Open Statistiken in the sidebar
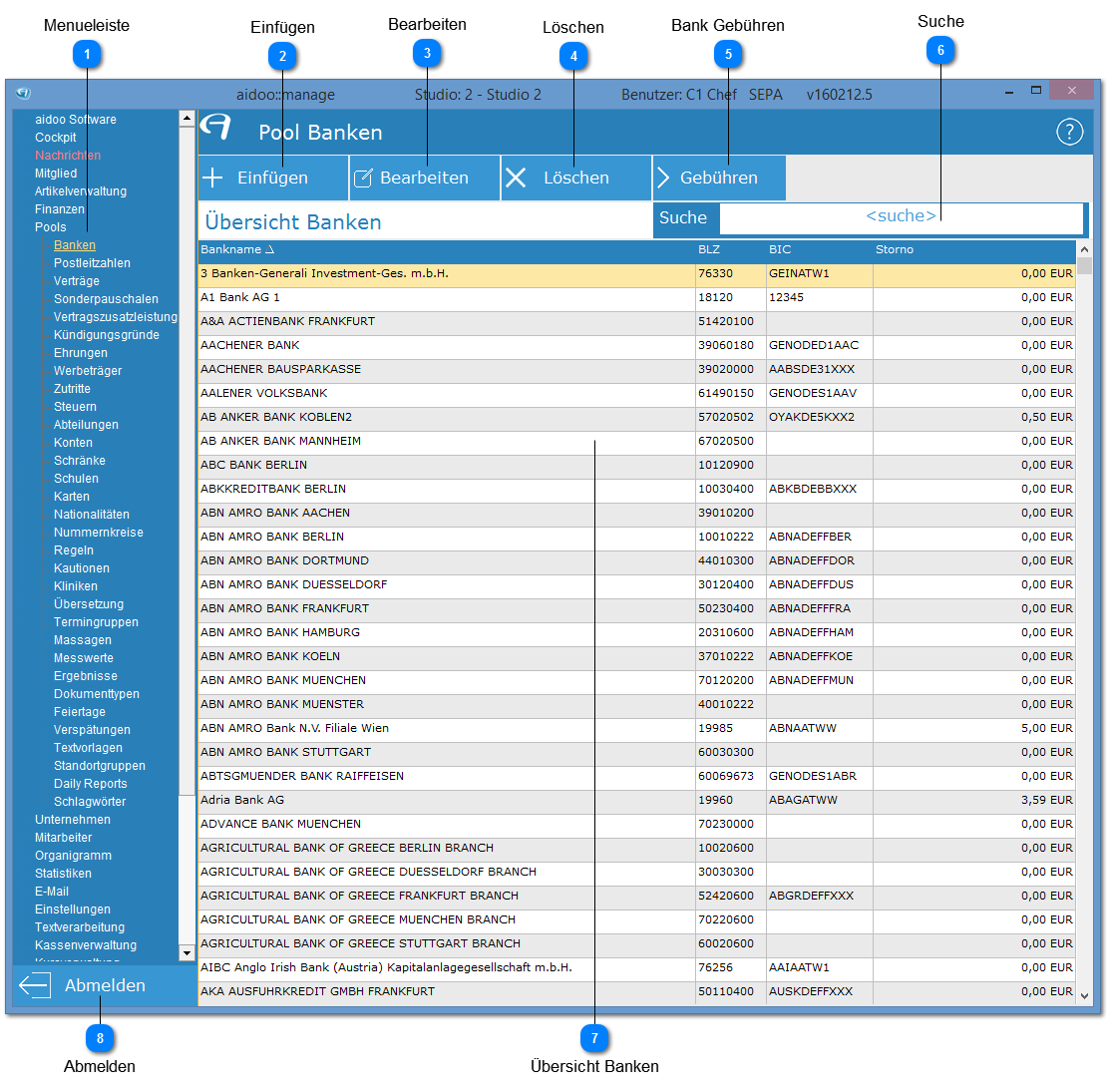Viewport: 1110px width, 1092px height. click(x=63, y=874)
